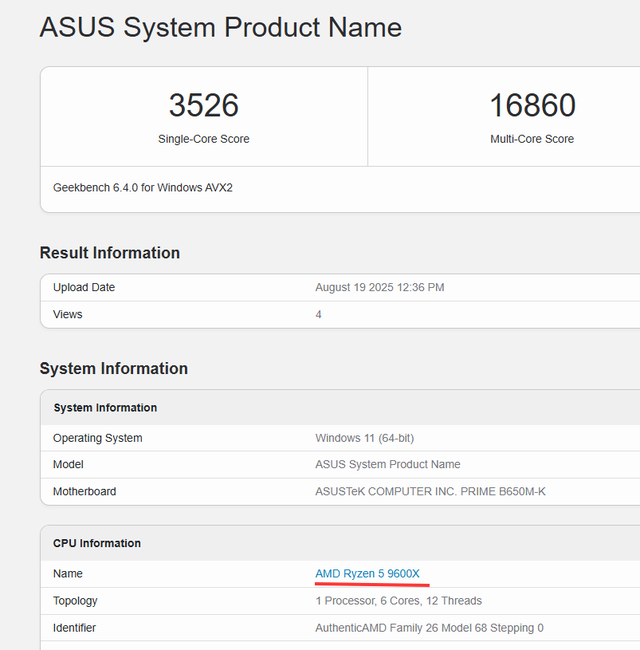Viewport: 640px width, 650px height.
Task: Click the 'Result Information' heading
Action: tap(110, 253)
